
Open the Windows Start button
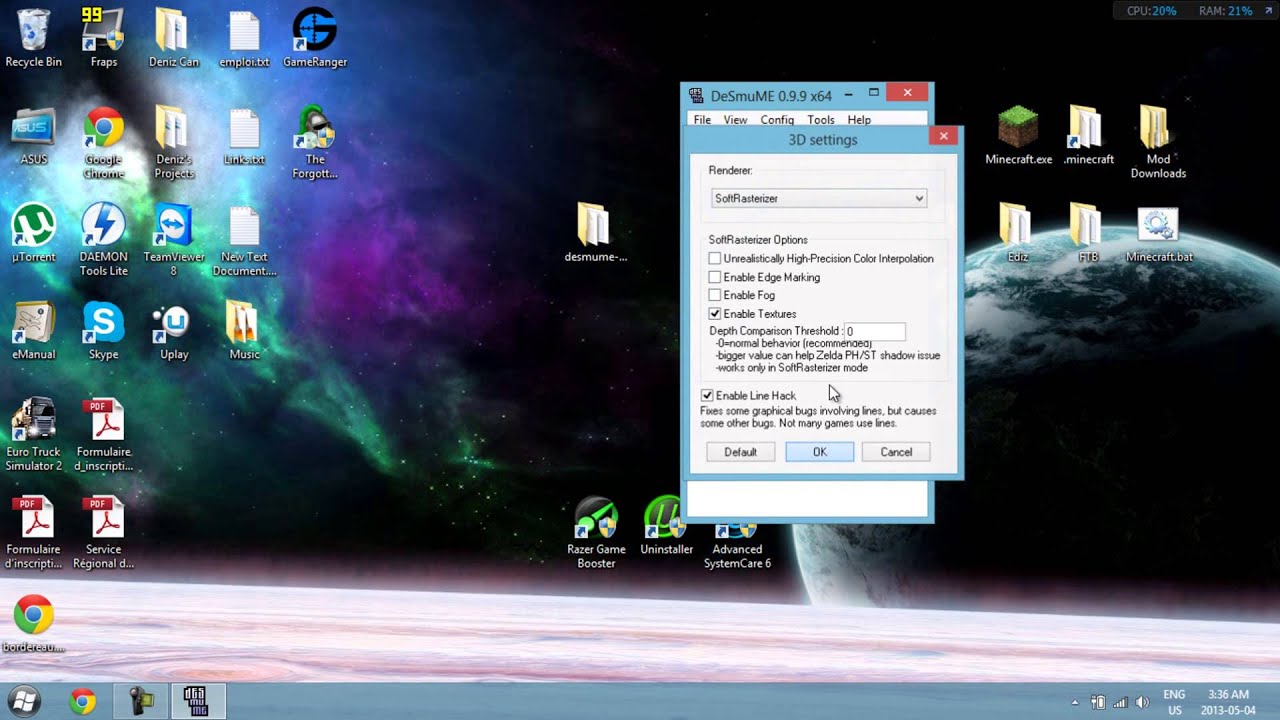23,701
